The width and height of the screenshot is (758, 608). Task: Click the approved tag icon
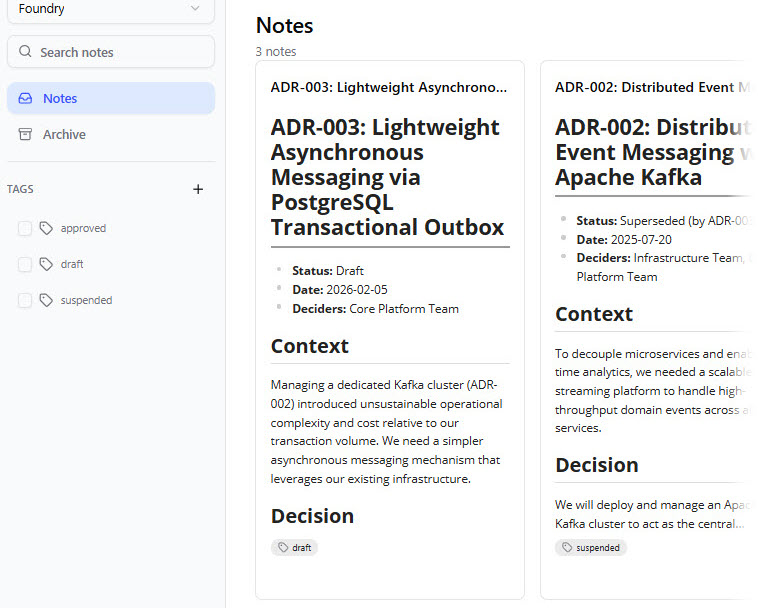coord(46,228)
